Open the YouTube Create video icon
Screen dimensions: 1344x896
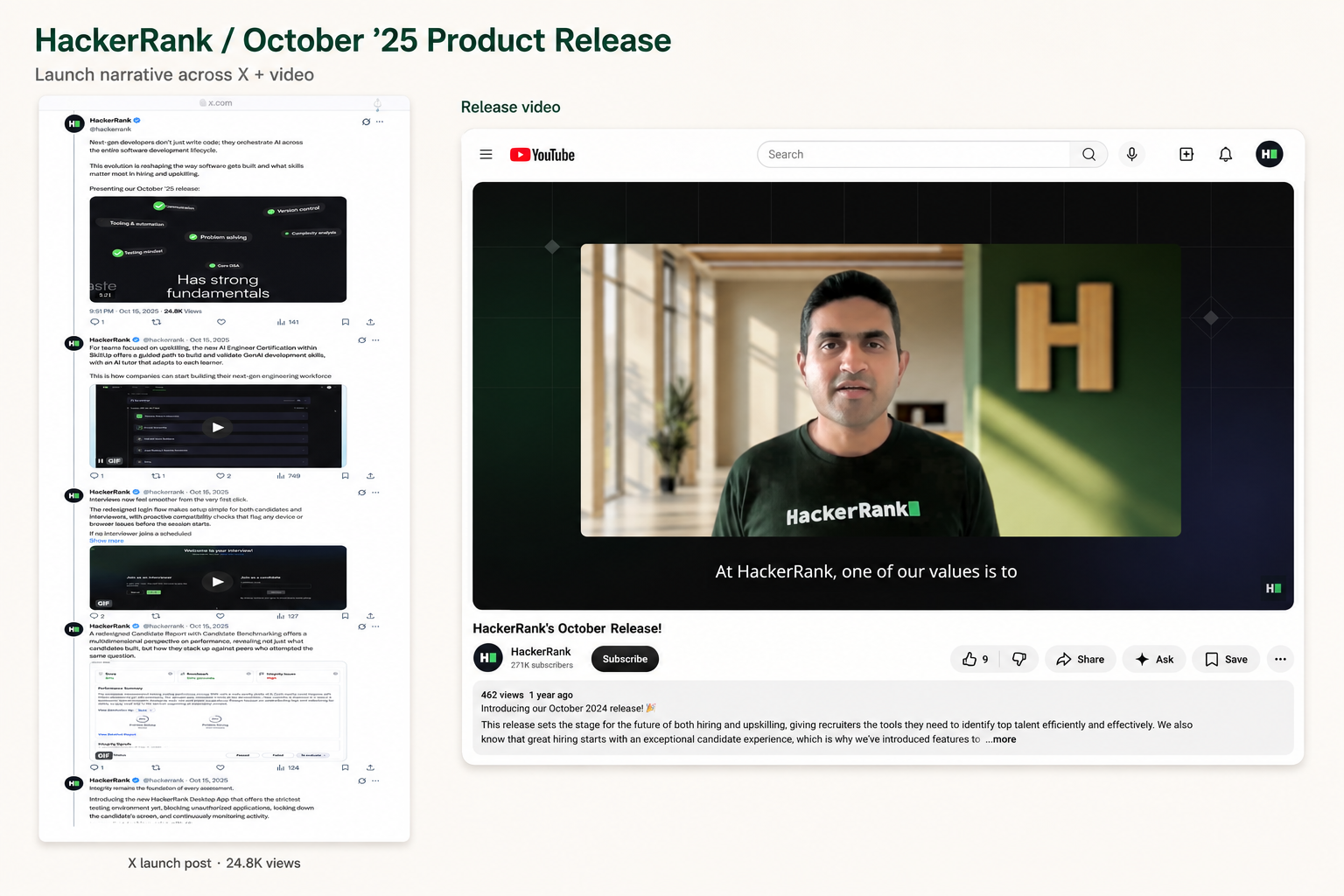1186,154
